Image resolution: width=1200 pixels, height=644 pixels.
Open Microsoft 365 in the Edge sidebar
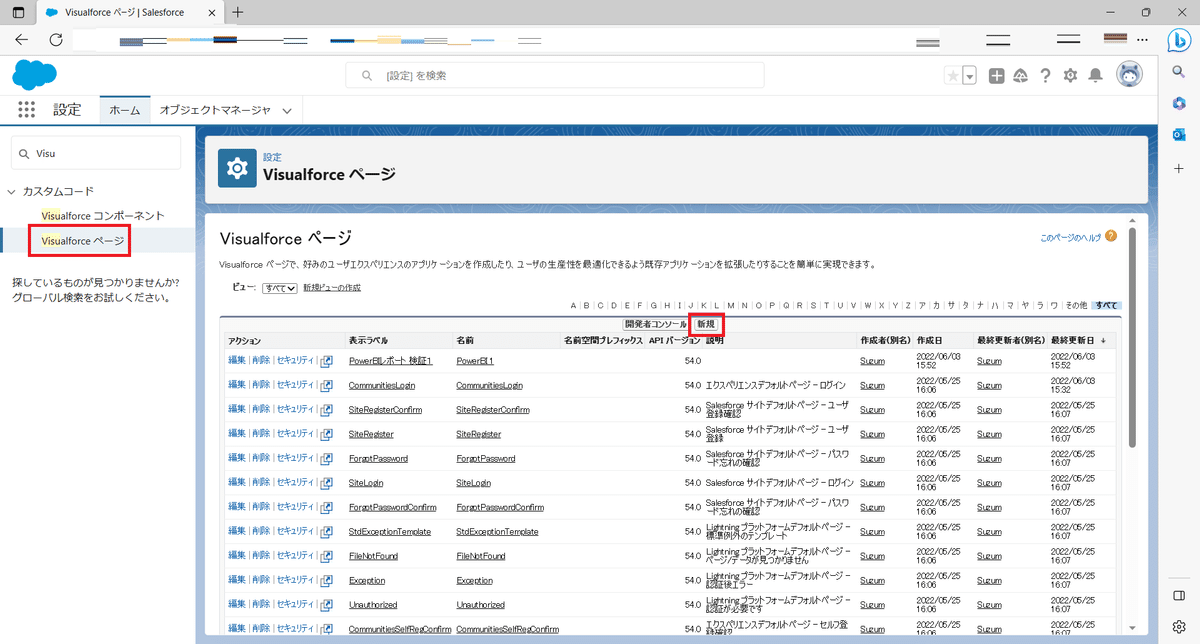click(x=1179, y=103)
